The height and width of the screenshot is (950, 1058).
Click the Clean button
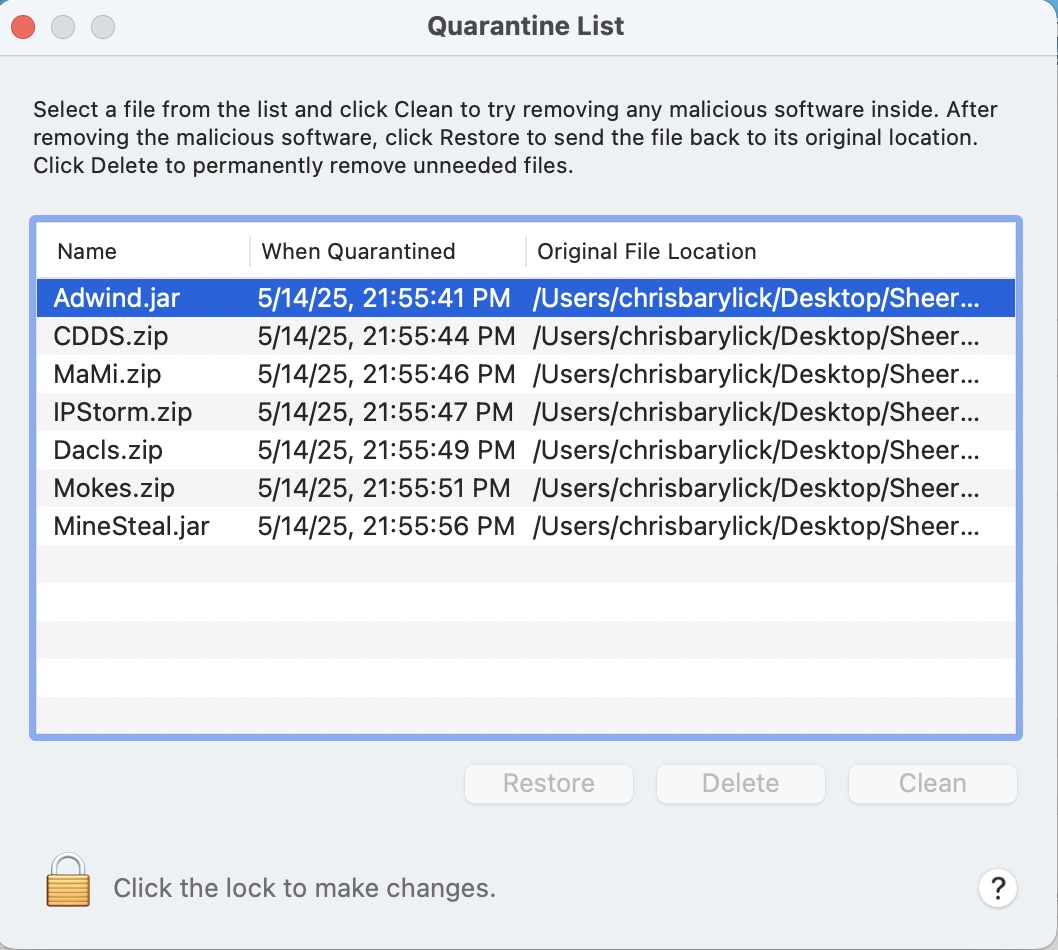click(x=932, y=784)
